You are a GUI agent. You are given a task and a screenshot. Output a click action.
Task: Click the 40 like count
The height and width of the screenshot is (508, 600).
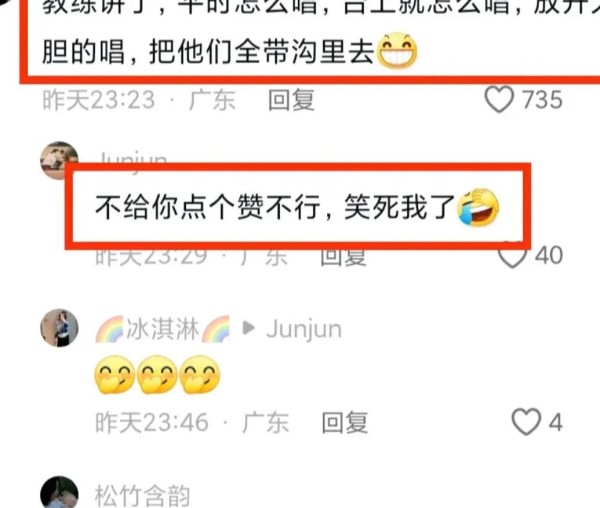pyautogui.click(x=549, y=256)
